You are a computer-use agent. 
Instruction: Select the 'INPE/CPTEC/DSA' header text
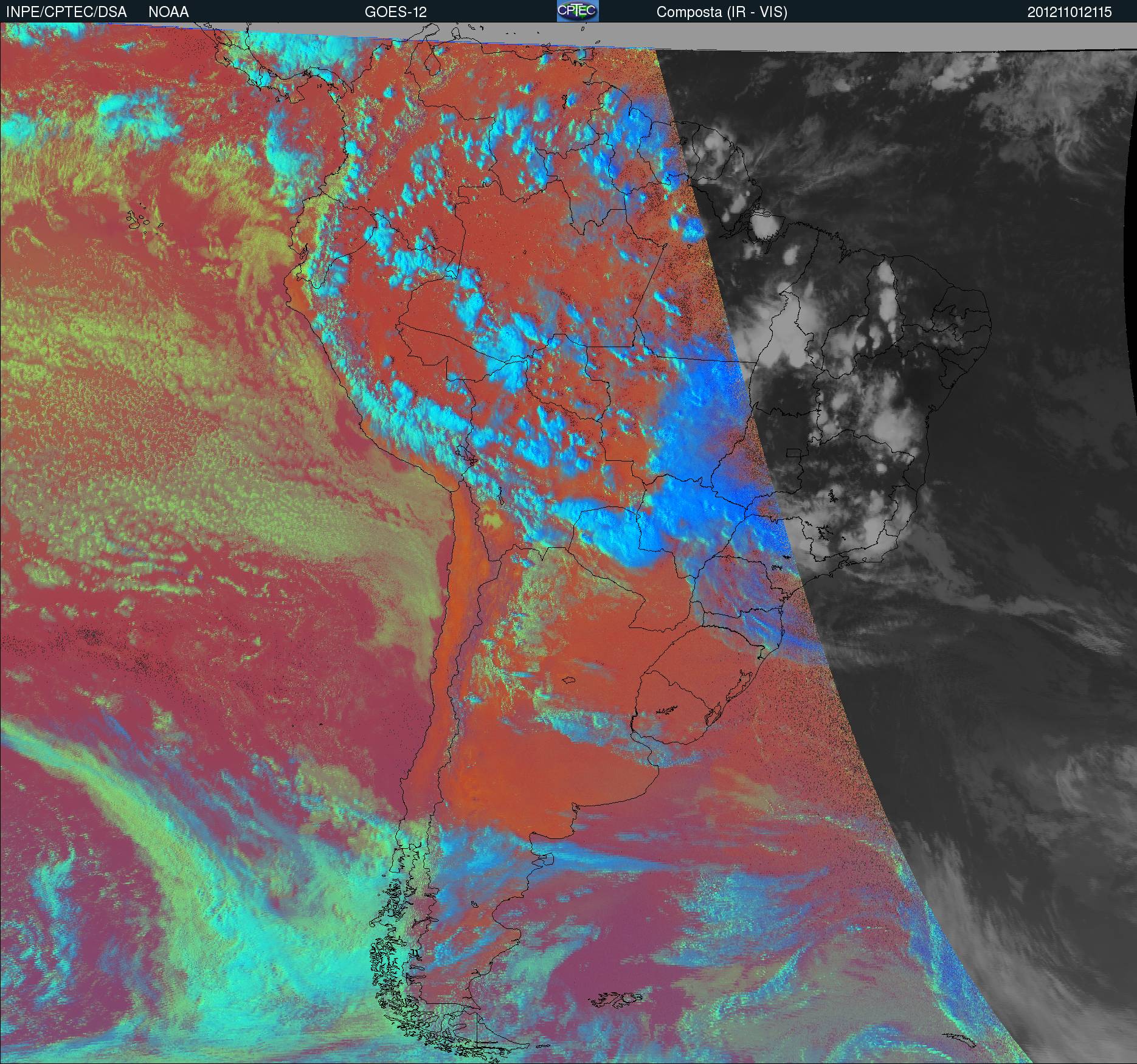pos(66,12)
